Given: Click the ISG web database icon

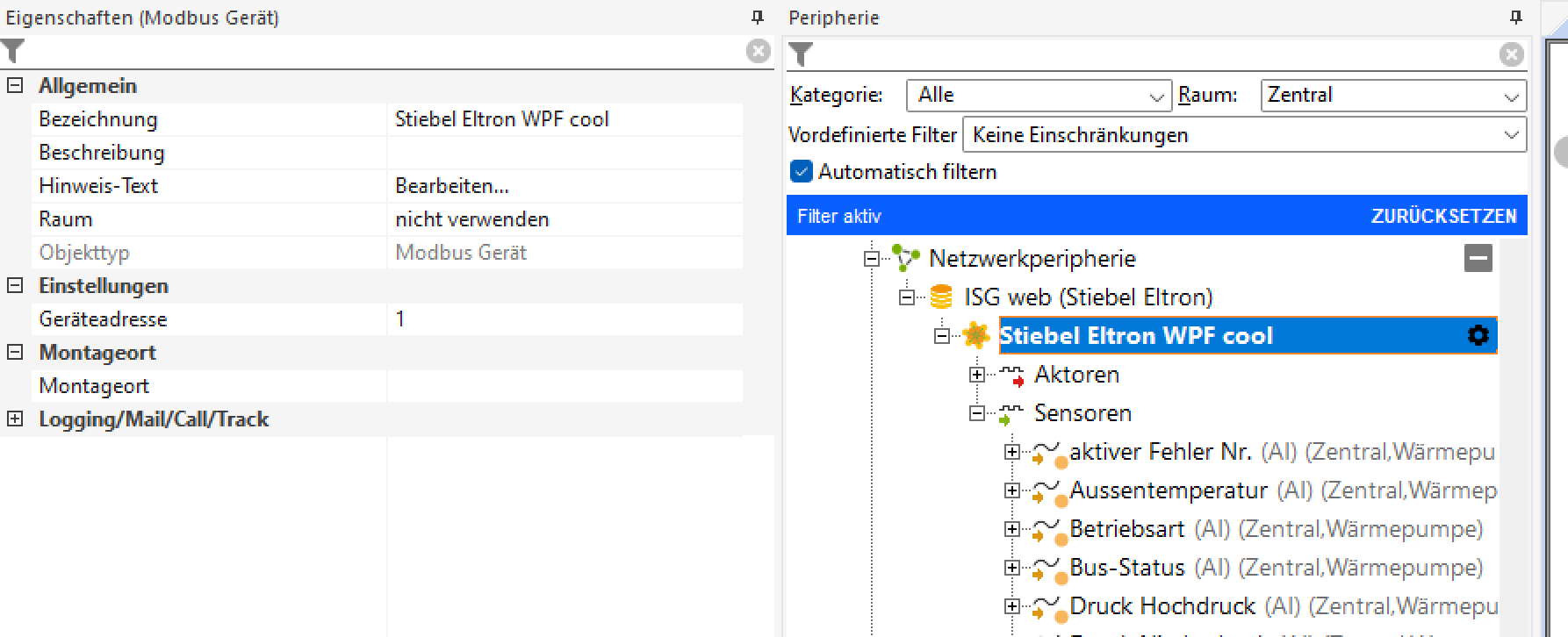Looking at the screenshot, I should pos(940,297).
